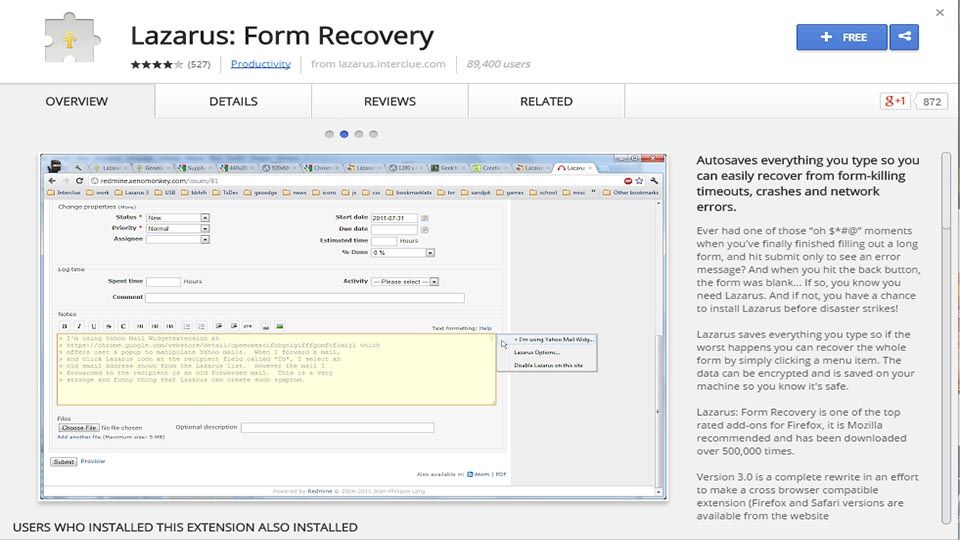Click the 'USERS WHO INSTALLED THIS EXTENSION' heading

pos(185,527)
